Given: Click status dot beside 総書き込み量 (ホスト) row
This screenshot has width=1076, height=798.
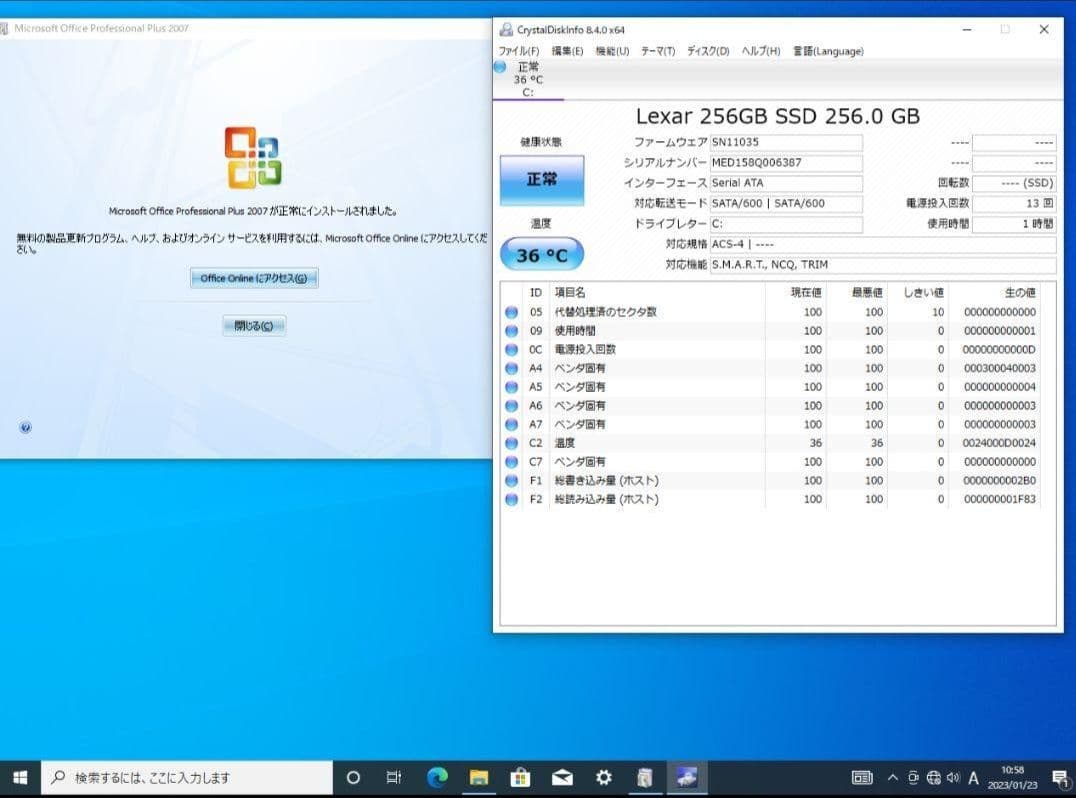Looking at the screenshot, I should 511,480.
